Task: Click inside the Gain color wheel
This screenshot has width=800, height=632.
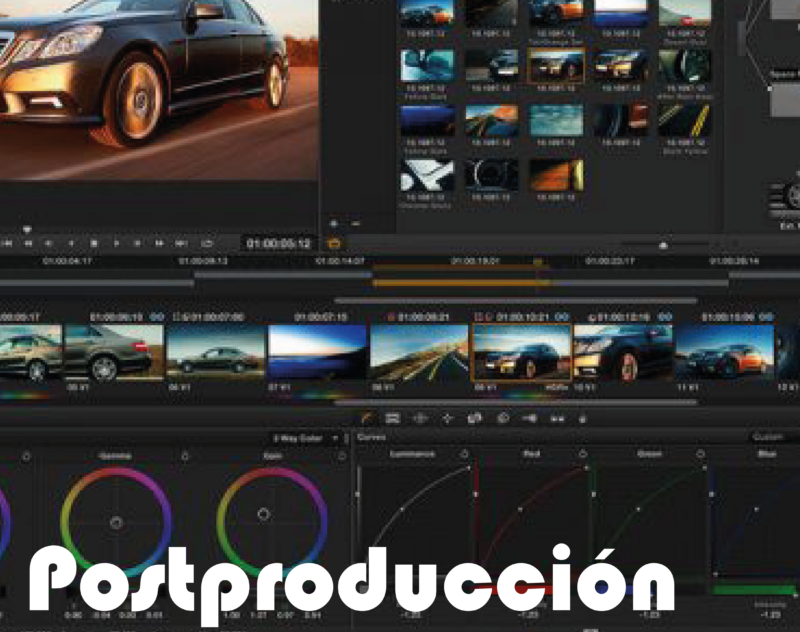Action: (272, 522)
